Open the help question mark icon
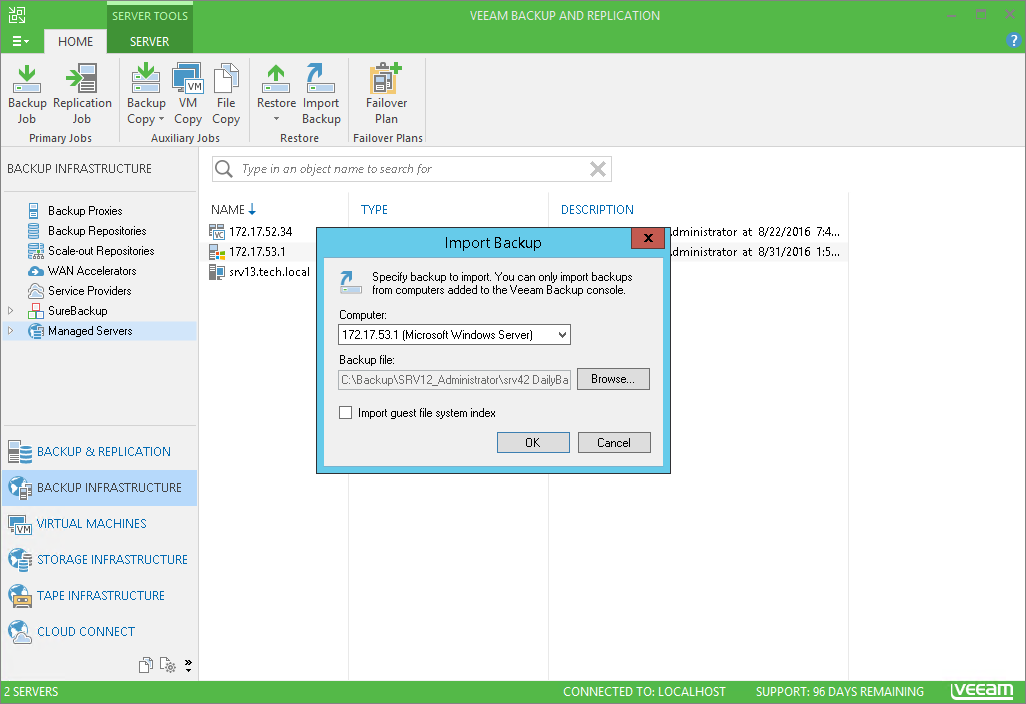1026x704 pixels. pos(1013,41)
